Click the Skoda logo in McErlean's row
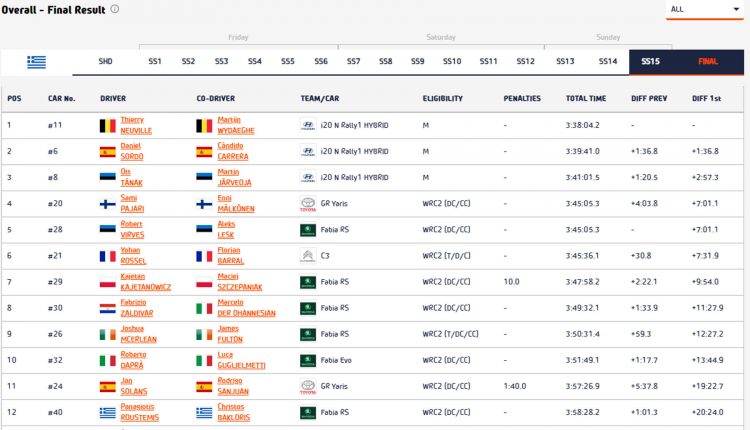Screen dimensions: 750x430 coord(308,334)
